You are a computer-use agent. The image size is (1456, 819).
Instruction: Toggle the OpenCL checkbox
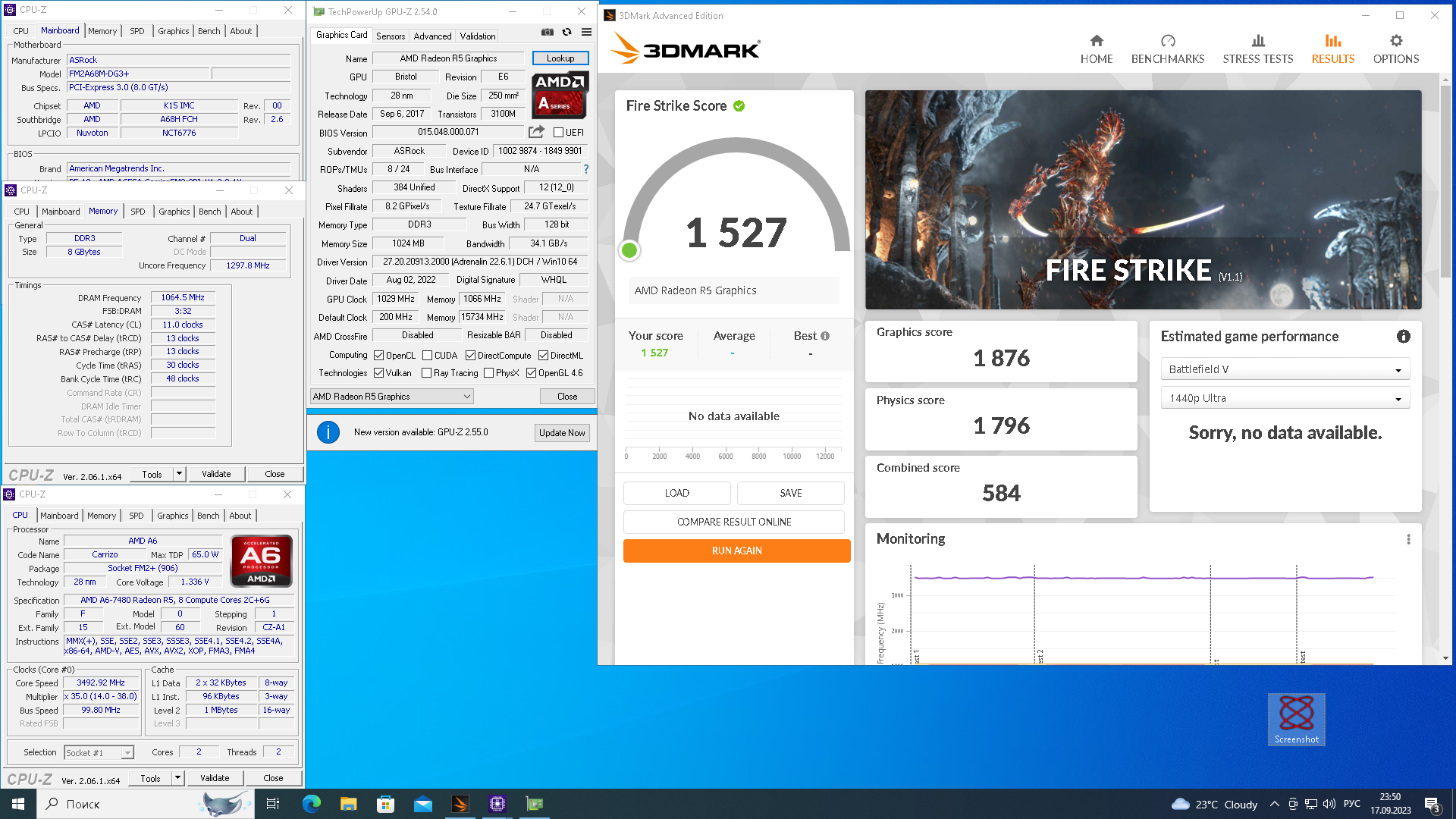tap(378, 355)
